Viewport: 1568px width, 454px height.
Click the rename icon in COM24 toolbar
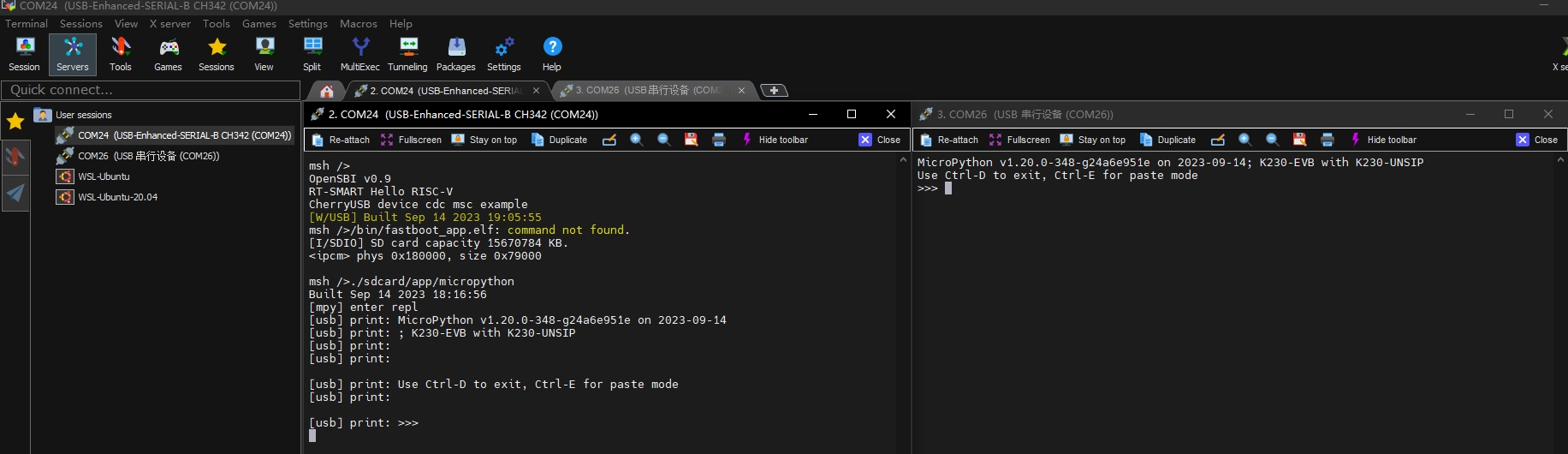pos(609,140)
